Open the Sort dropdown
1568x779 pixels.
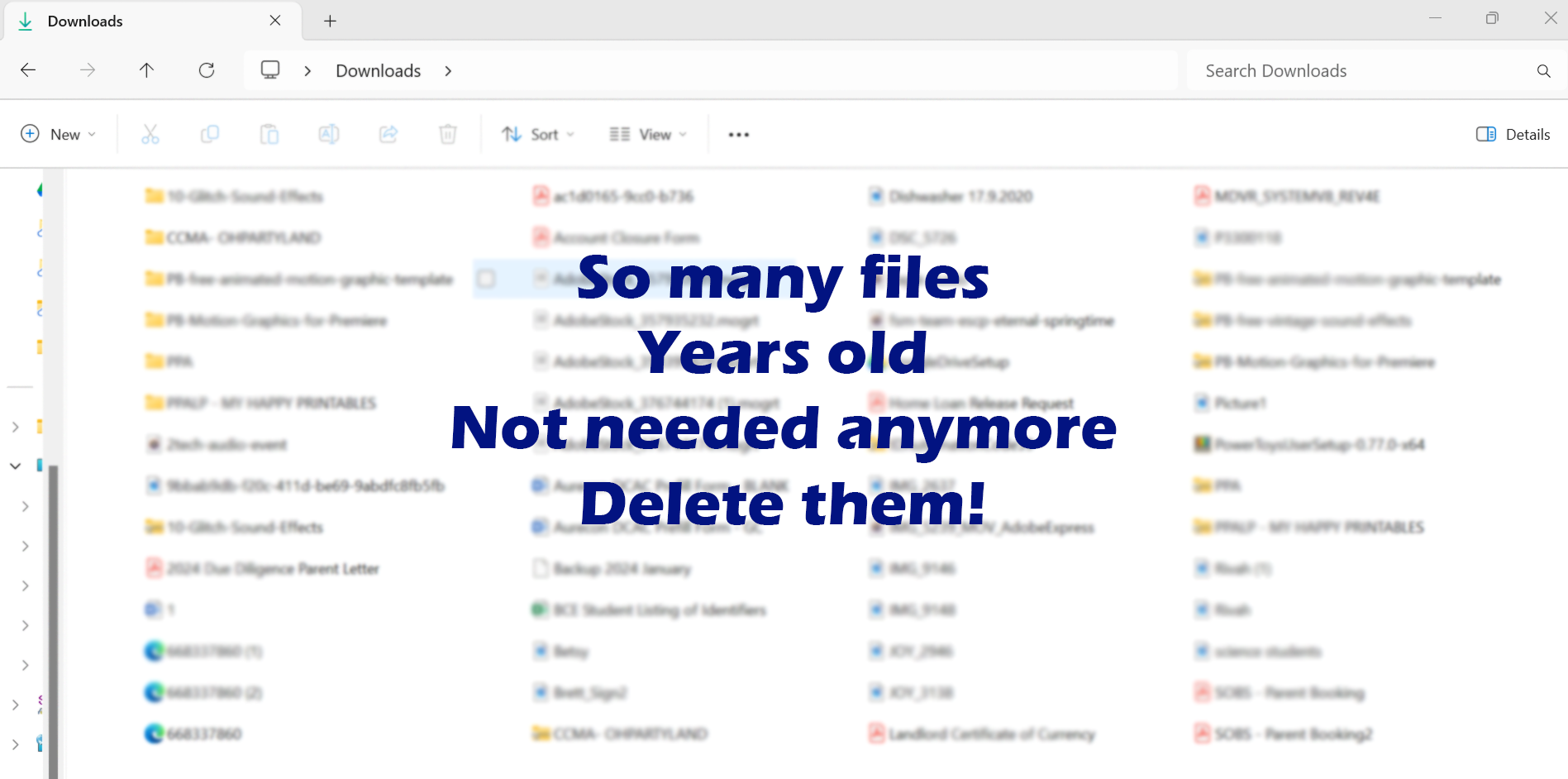point(537,133)
